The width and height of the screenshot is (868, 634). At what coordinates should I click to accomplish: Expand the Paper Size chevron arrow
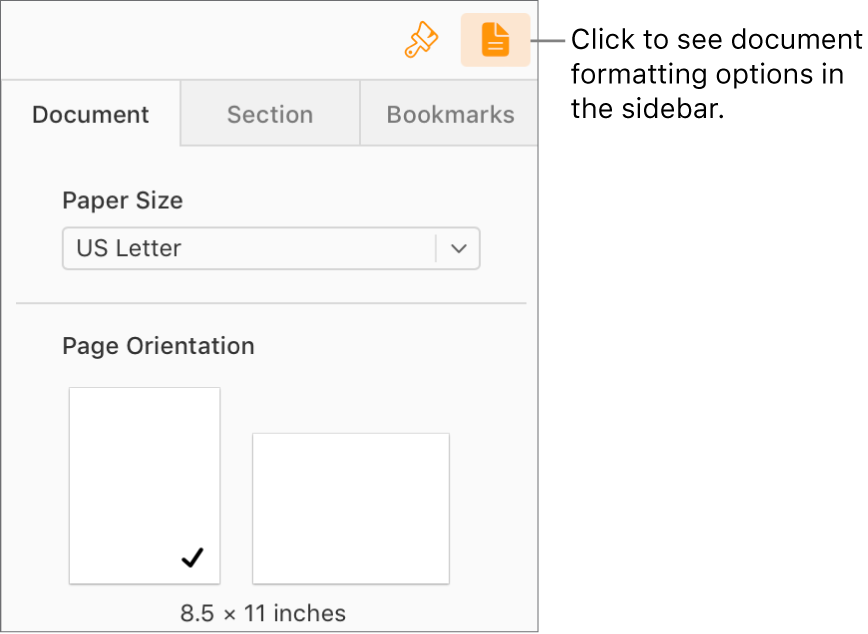(x=459, y=249)
